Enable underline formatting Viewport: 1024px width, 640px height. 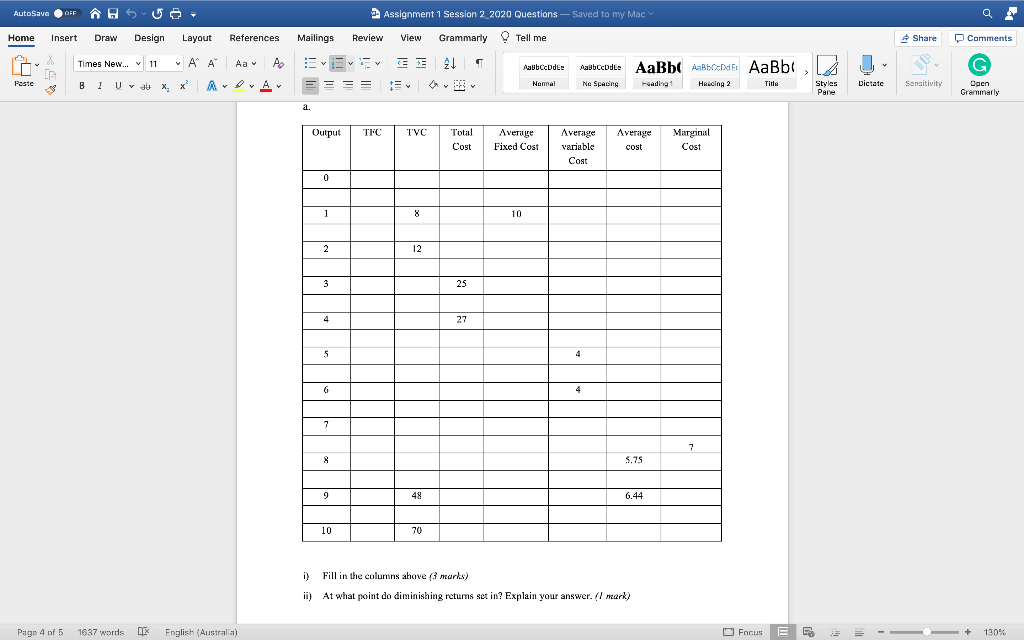point(118,84)
